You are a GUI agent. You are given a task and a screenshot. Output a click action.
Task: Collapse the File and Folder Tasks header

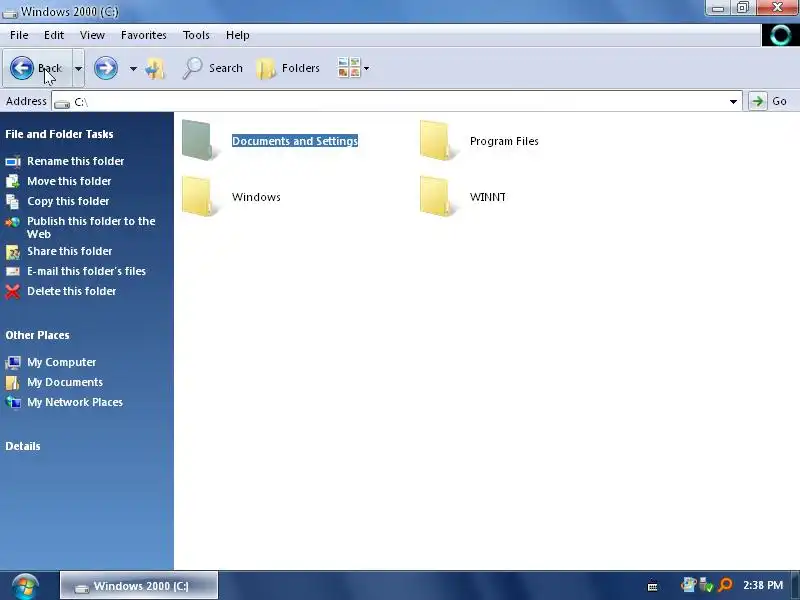pos(59,134)
